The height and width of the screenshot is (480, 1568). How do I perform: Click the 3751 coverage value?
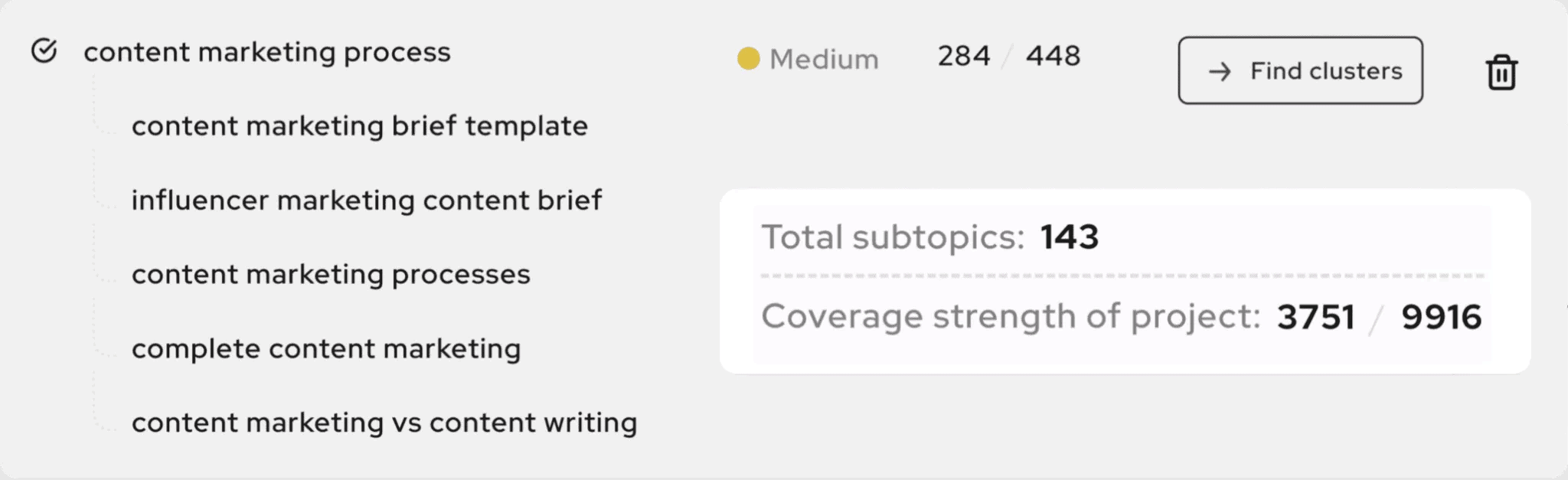pyautogui.click(x=1315, y=317)
